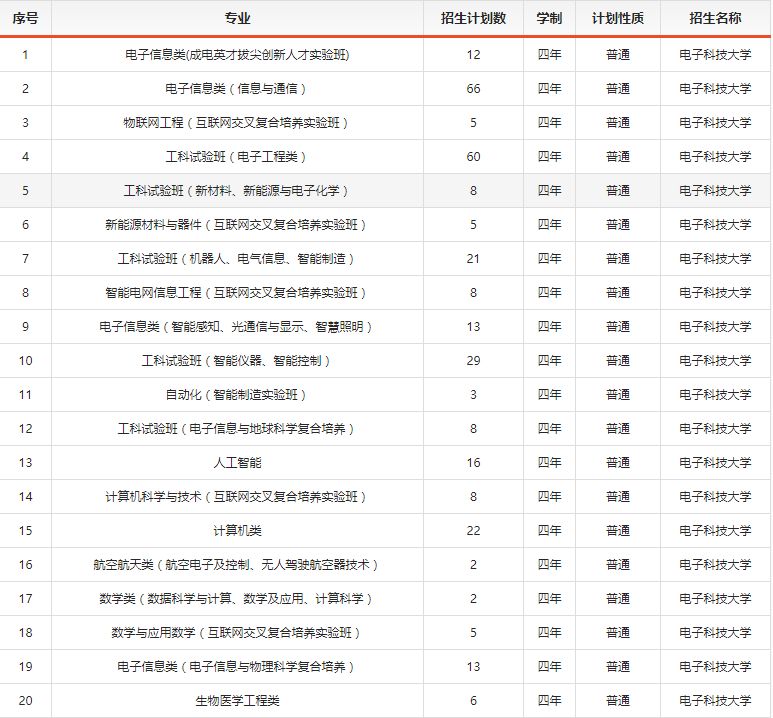Click sequence number 10 cell
This screenshot has width=773, height=718.
(x=25, y=361)
